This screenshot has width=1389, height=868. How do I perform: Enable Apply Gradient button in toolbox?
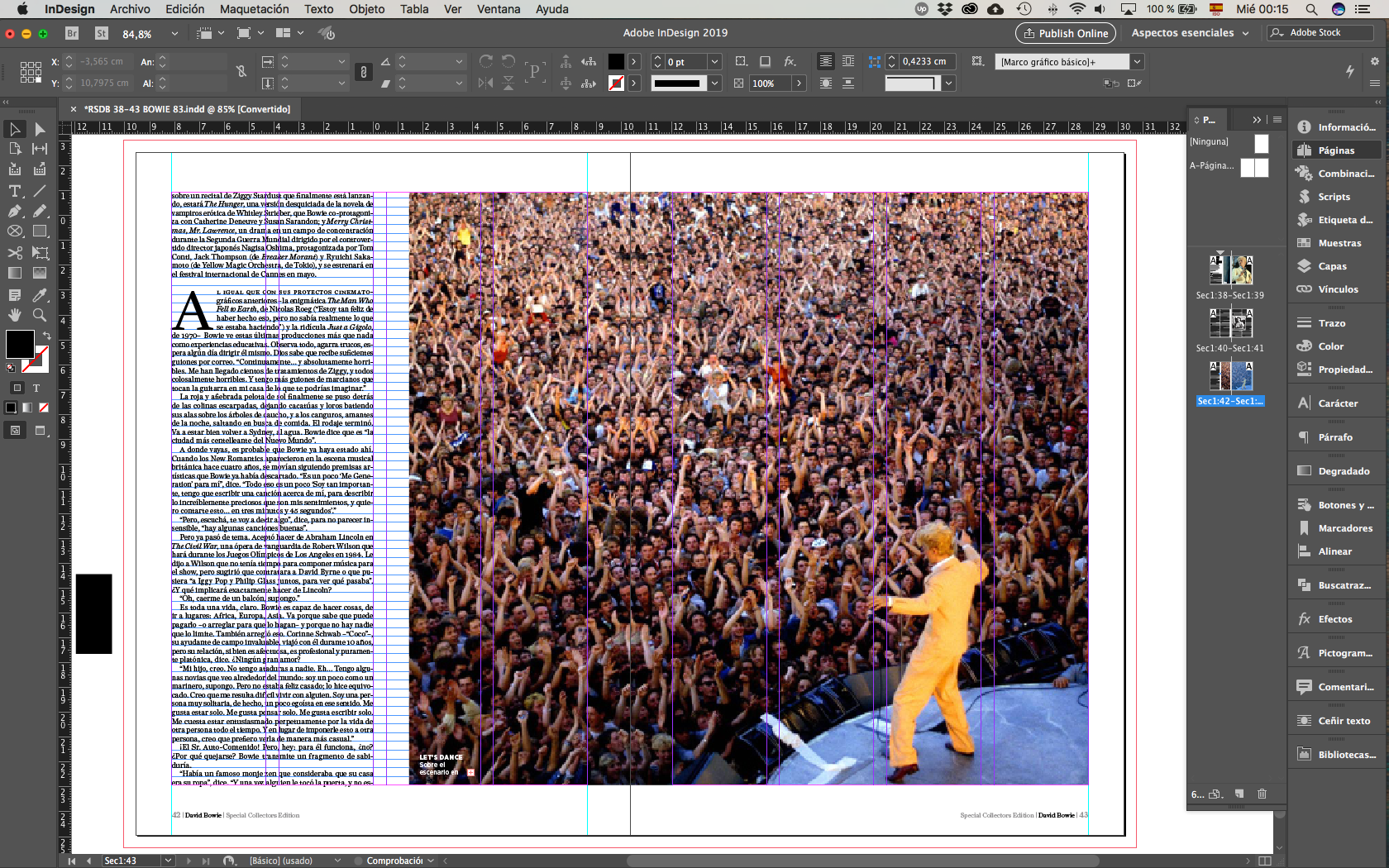point(27,408)
